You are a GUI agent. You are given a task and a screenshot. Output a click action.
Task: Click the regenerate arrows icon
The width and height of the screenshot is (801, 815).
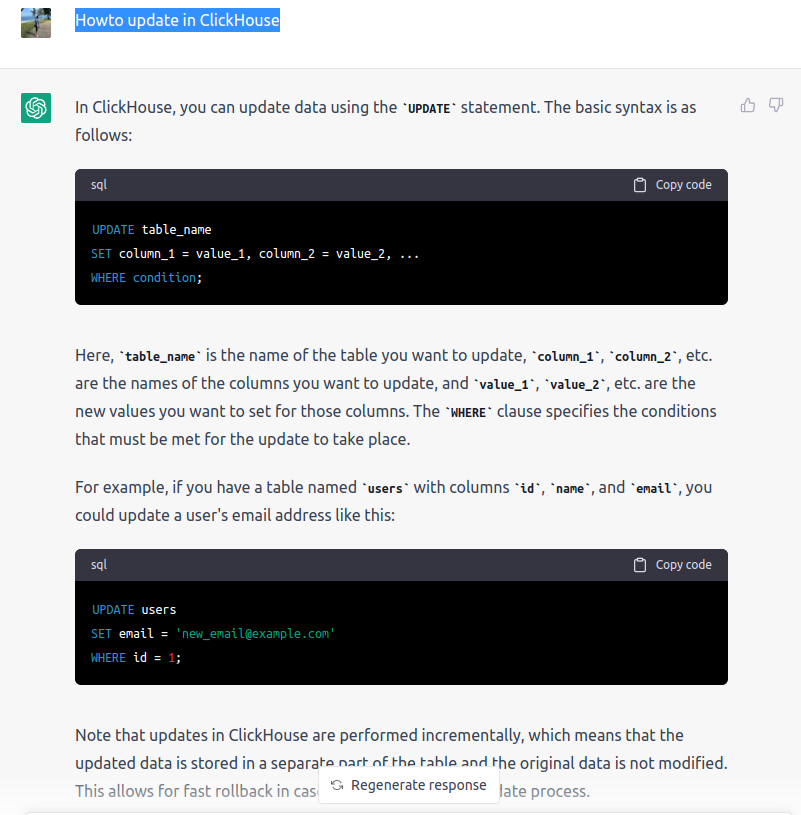337,785
